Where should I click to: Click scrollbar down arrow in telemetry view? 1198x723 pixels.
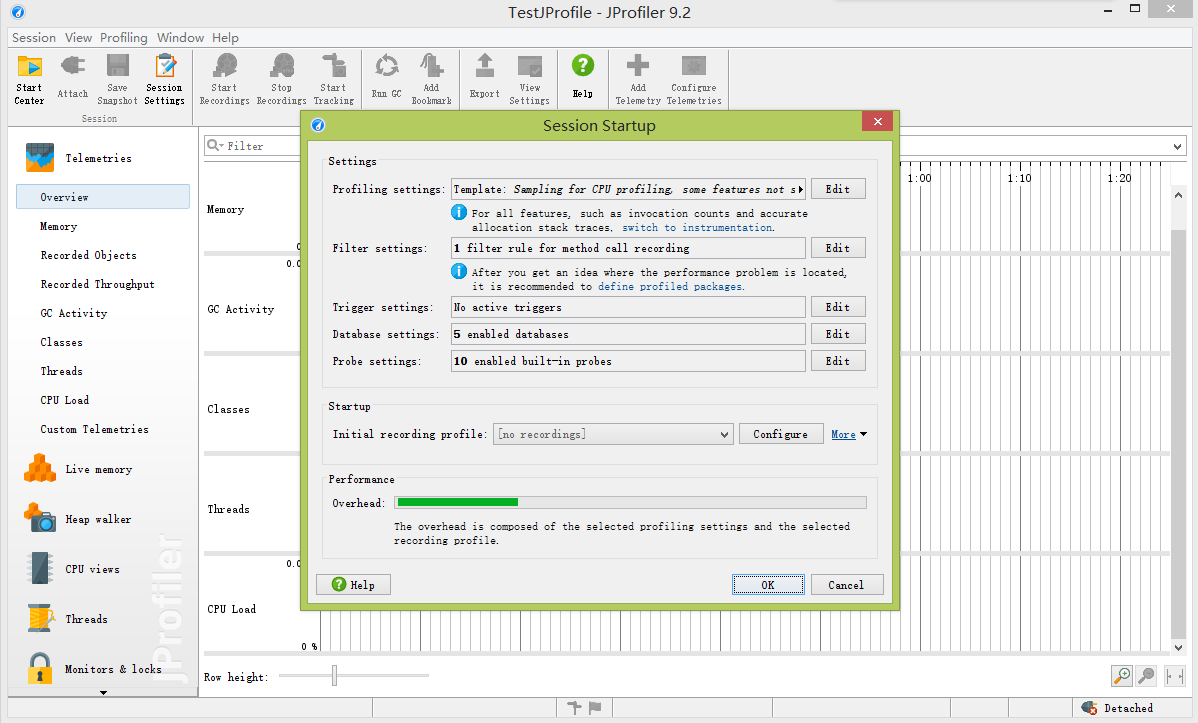point(1178,647)
